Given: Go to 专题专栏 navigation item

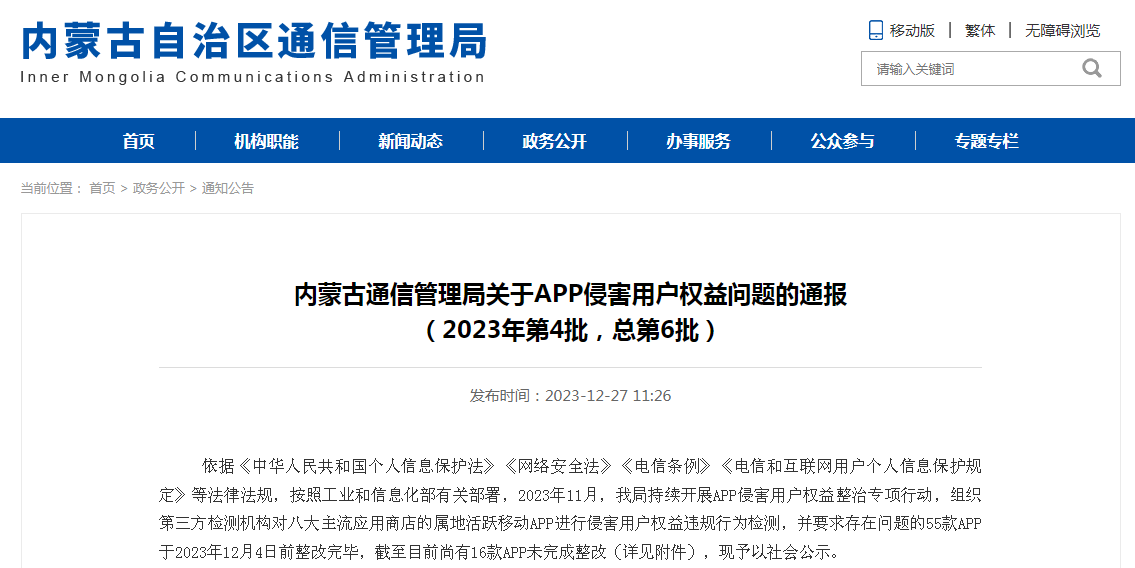Looking at the screenshot, I should point(987,141).
